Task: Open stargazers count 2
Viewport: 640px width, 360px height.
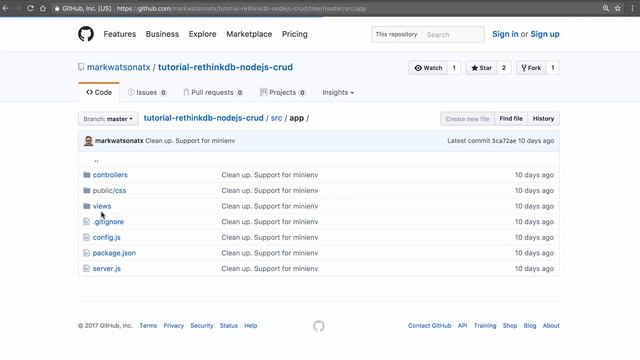Action: pyautogui.click(x=504, y=68)
